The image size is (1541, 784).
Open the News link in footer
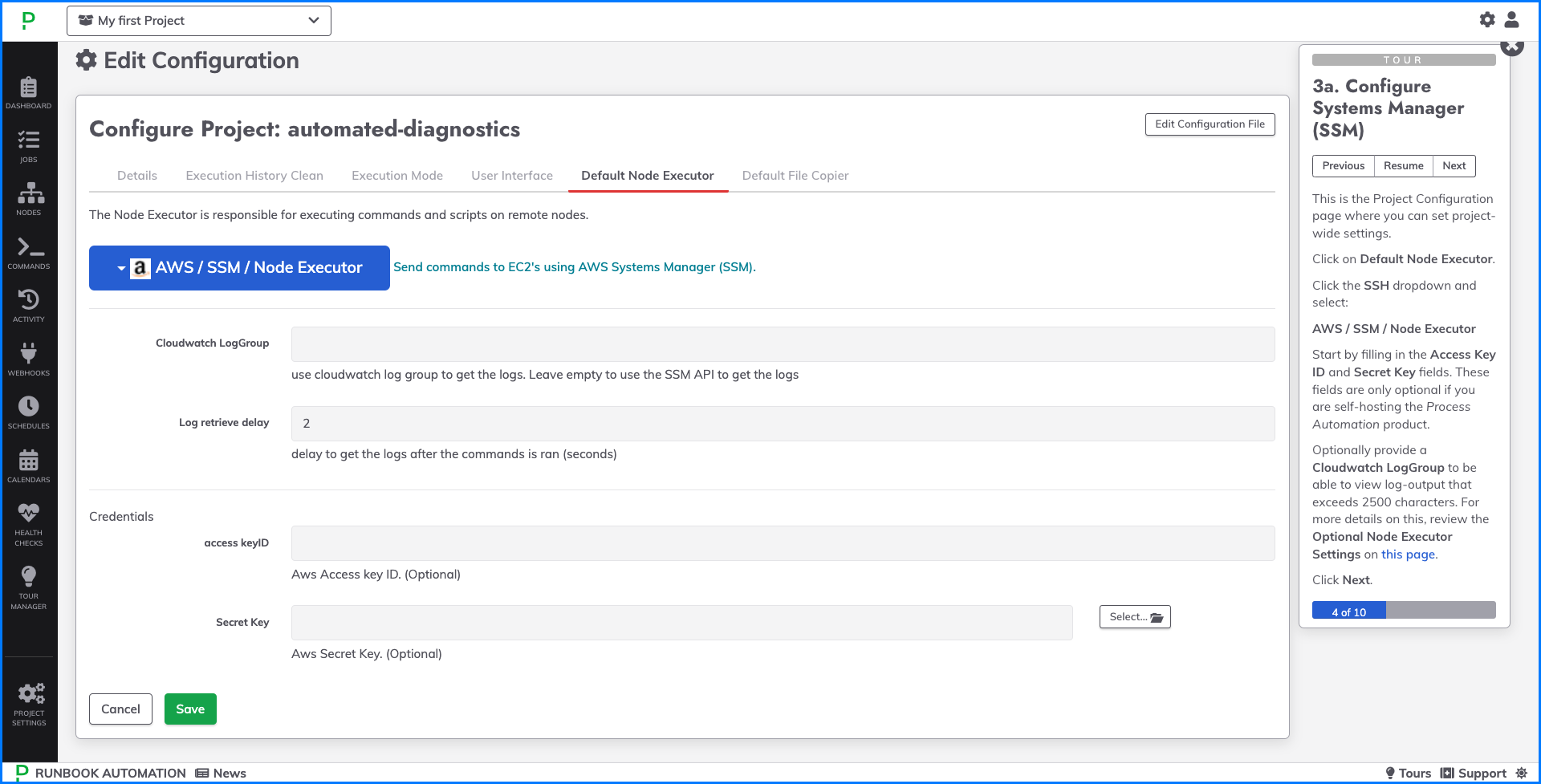(221, 773)
